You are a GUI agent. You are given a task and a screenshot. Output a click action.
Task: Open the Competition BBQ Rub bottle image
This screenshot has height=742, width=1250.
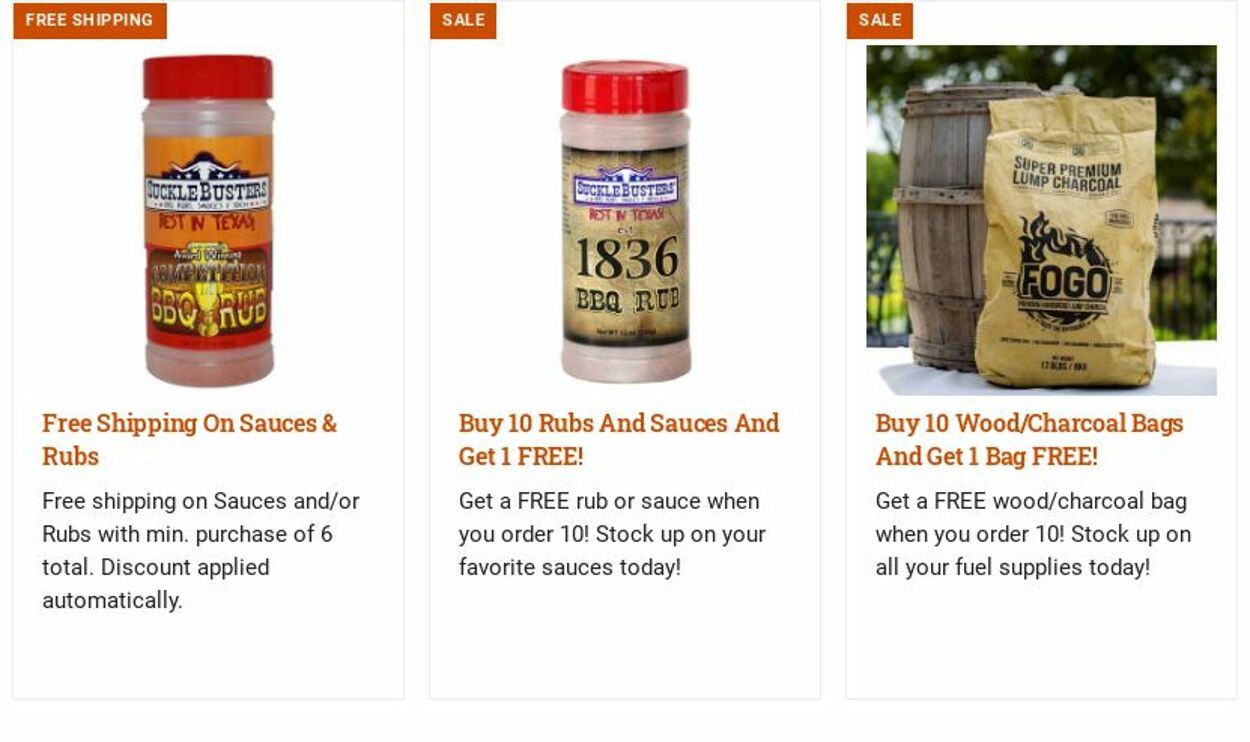click(208, 221)
